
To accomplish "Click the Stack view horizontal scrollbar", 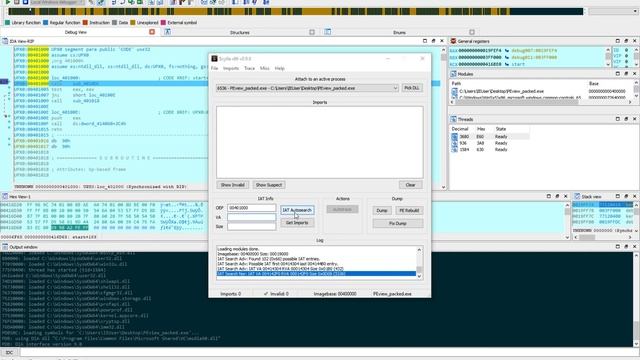I will pos(588,237).
